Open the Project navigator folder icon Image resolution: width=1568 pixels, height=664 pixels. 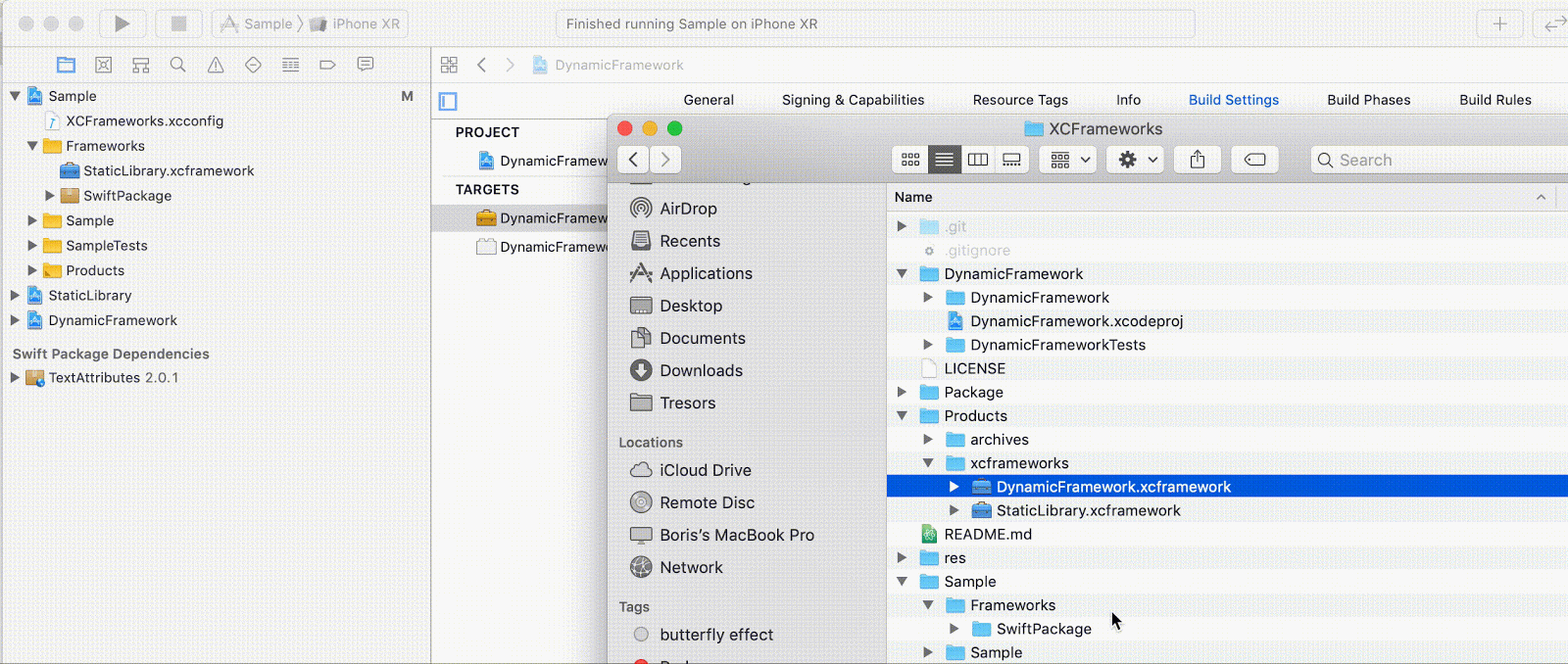coord(66,65)
